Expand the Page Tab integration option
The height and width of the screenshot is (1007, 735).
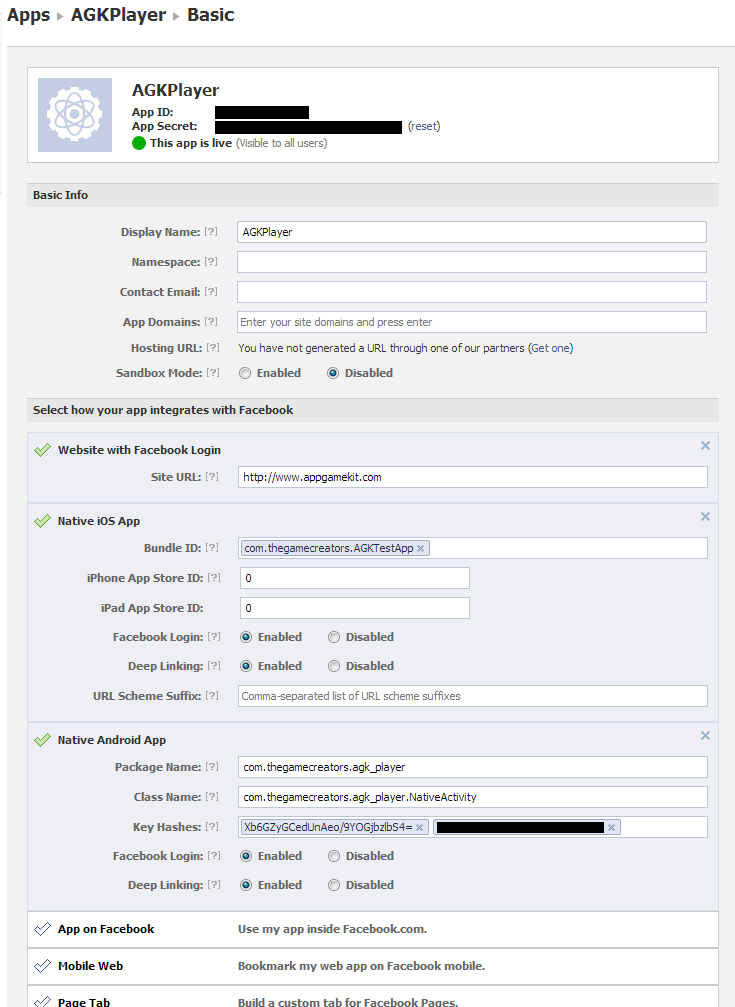click(x=83, y=1000)
